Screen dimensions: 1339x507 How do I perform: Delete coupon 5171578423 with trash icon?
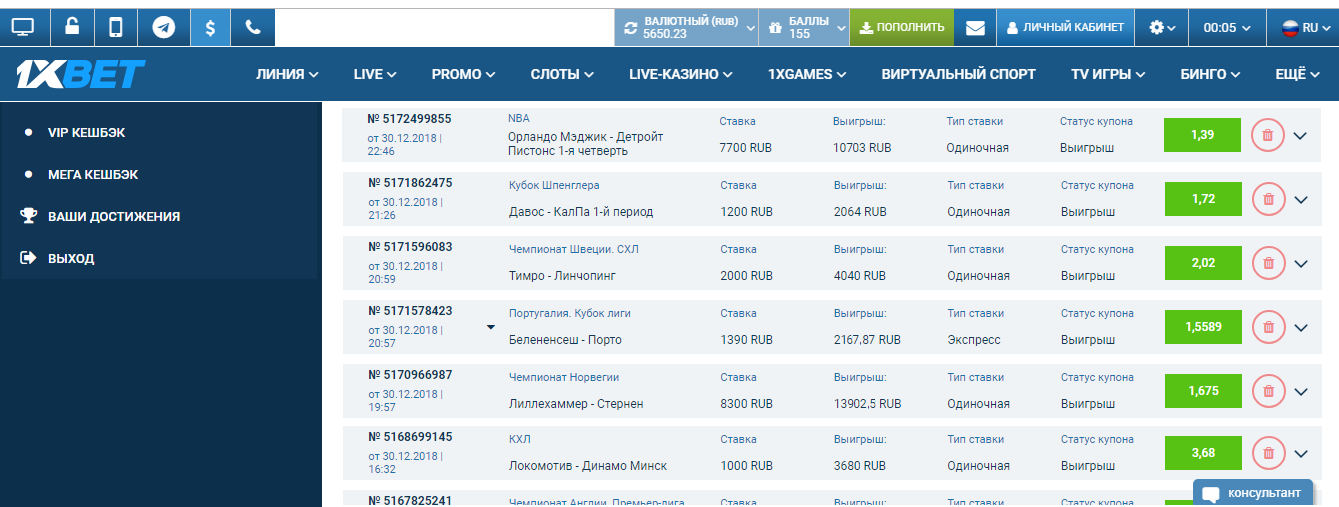1268,327
